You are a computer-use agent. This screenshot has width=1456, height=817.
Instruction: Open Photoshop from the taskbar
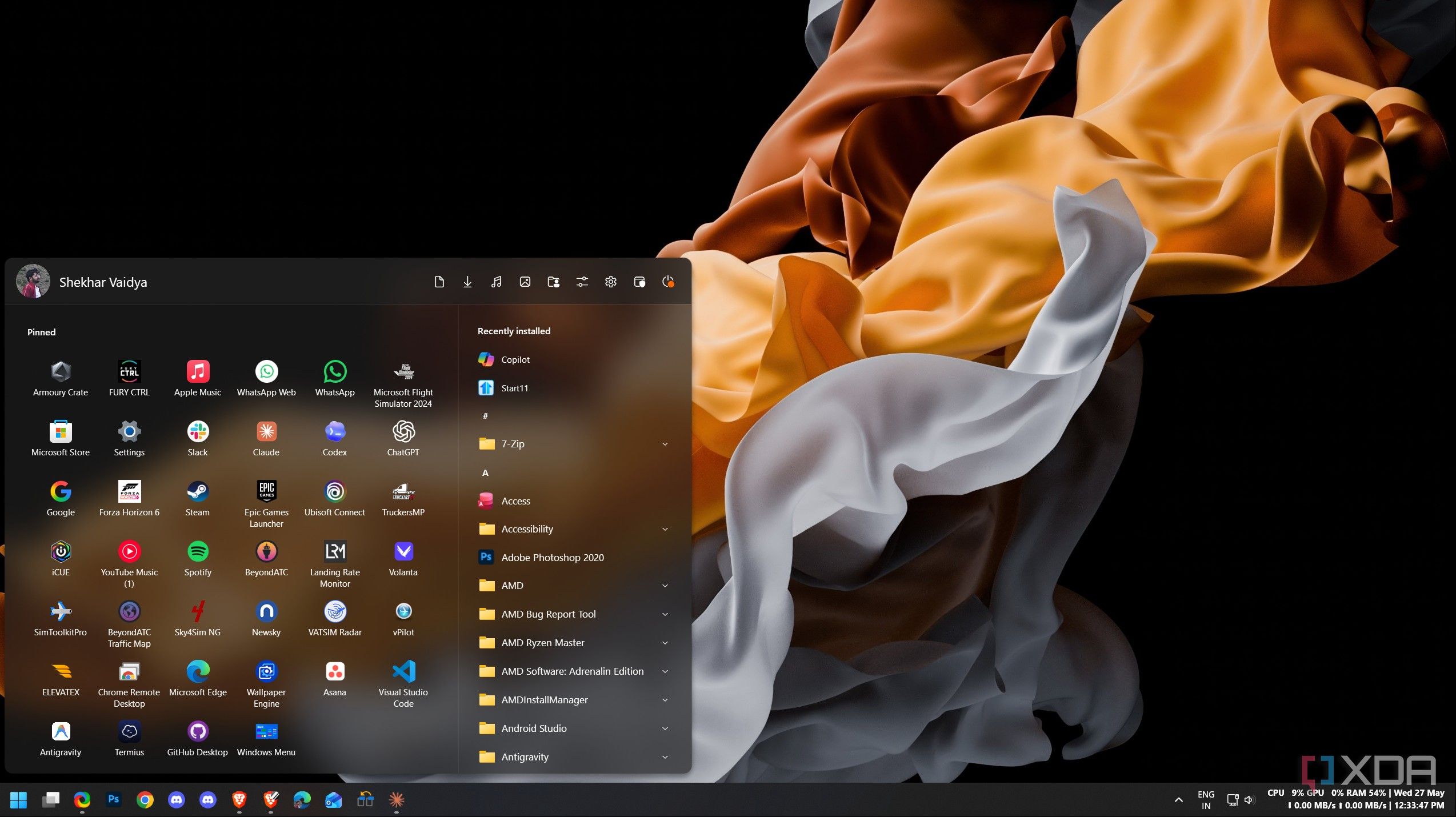coord(114,800)
